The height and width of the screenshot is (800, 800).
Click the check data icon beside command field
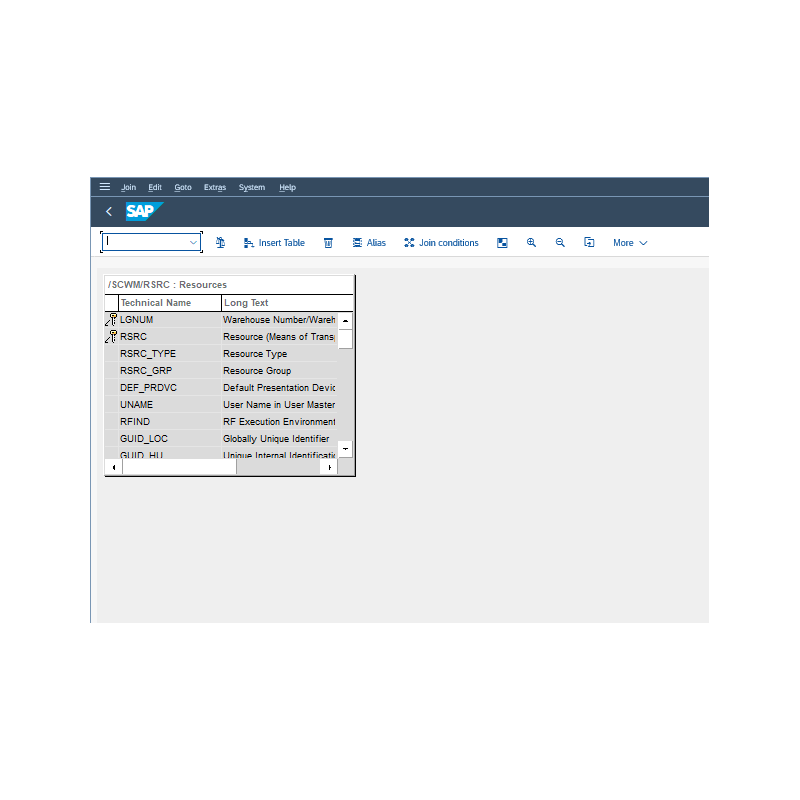(x=220, y=242)
